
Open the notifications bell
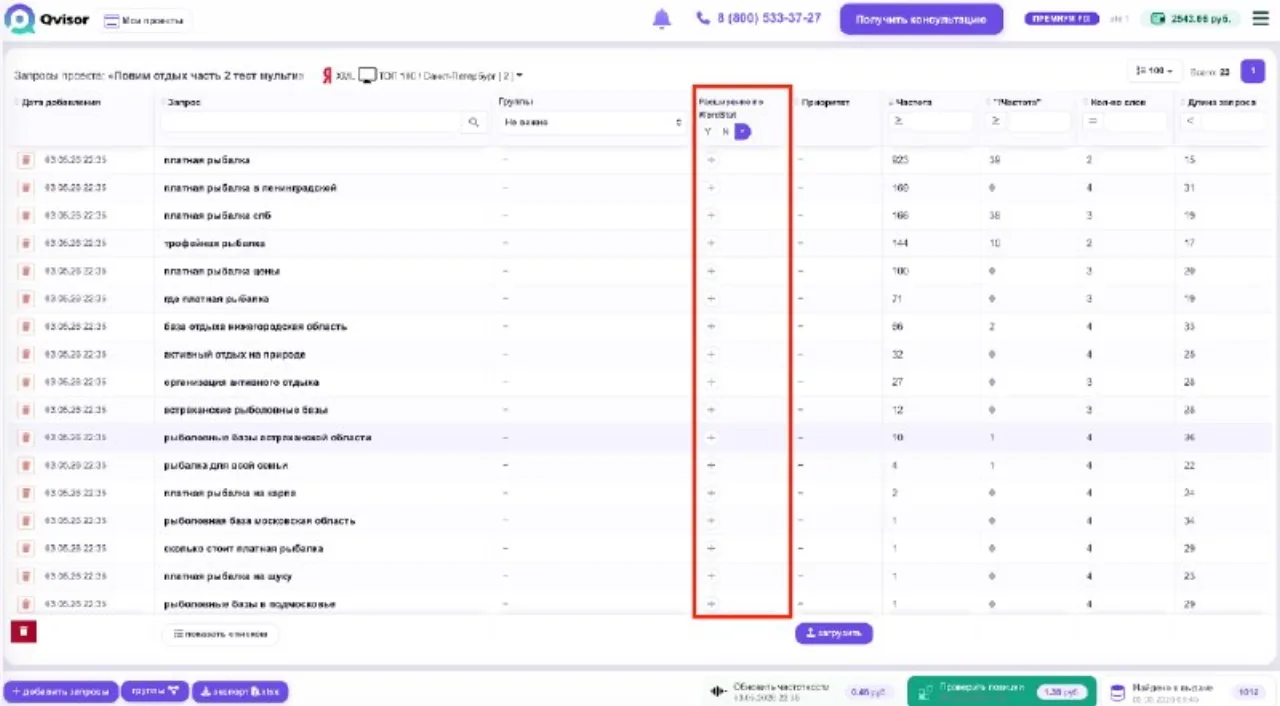click(x=661, y=19)
